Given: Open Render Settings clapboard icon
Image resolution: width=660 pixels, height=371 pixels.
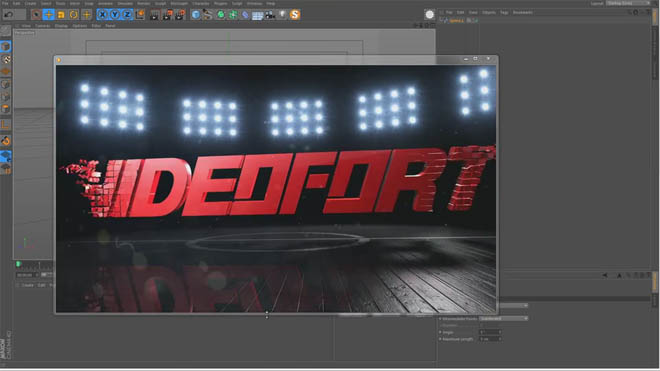Looking at the screenshot, I should point(180,15).
